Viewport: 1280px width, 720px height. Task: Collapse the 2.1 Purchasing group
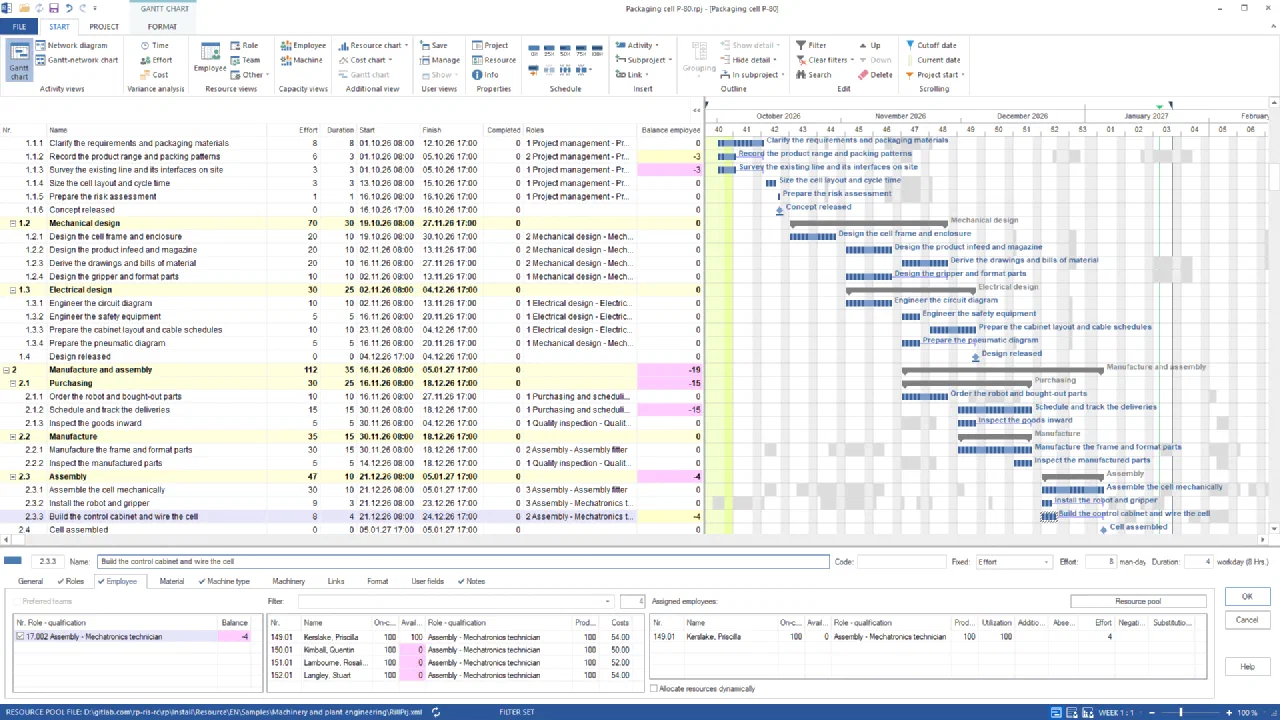(13, 383)
